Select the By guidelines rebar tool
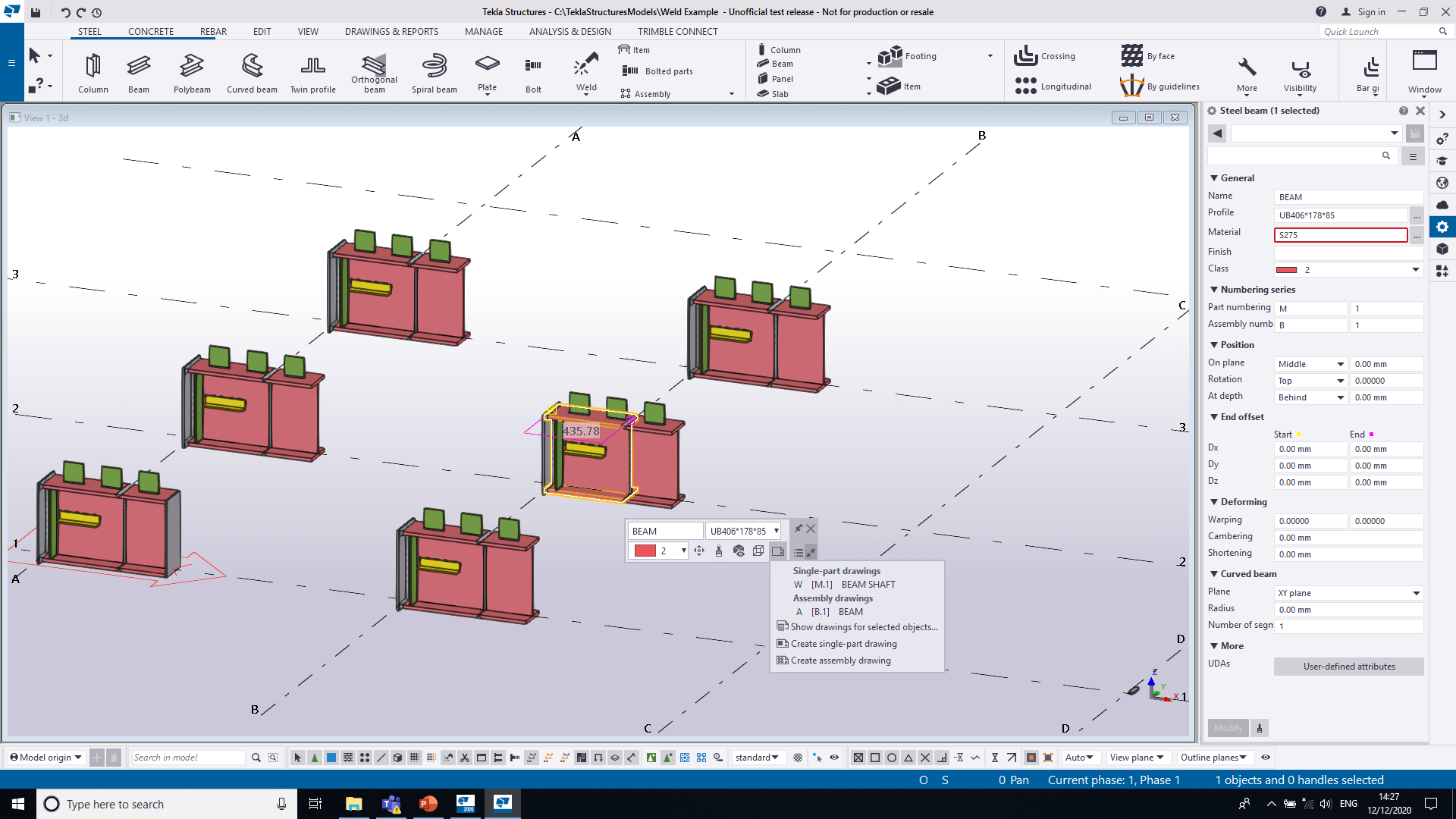Viewport: 1456px width, 819px height. pos(1159,86)
